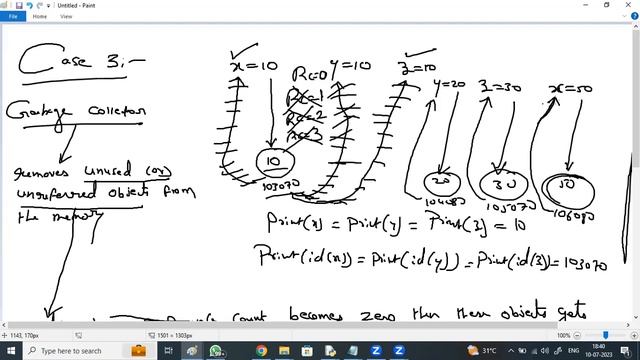Click the battery icon in system tray

click(522, 351)
